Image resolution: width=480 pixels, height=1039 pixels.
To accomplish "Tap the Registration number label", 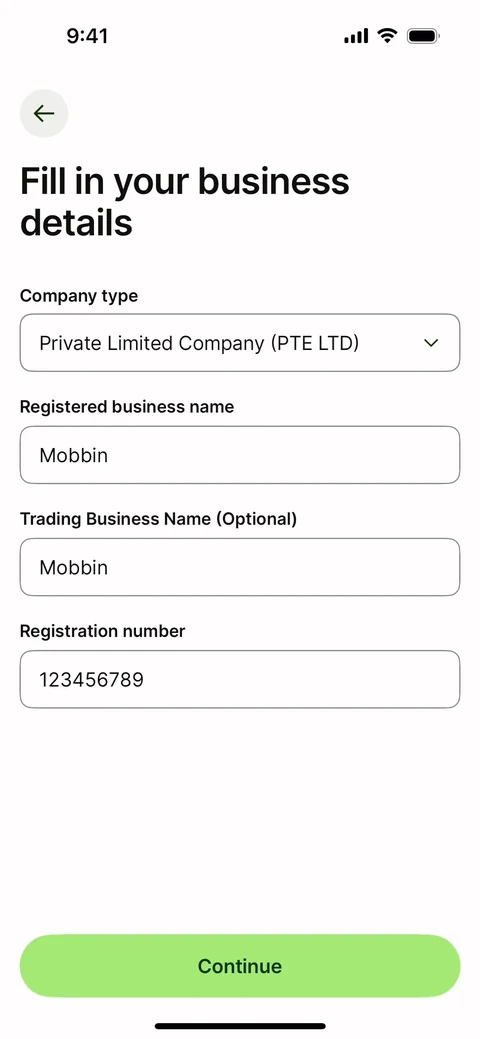I will tap(103, 631).
